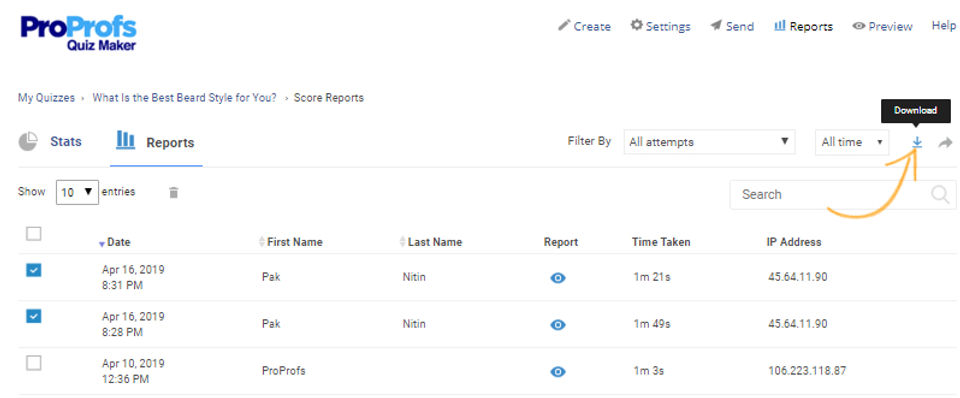The height and width of the screenshot is (398, 960).
Task: Click the share arrow icon
Action: (946, 143)
